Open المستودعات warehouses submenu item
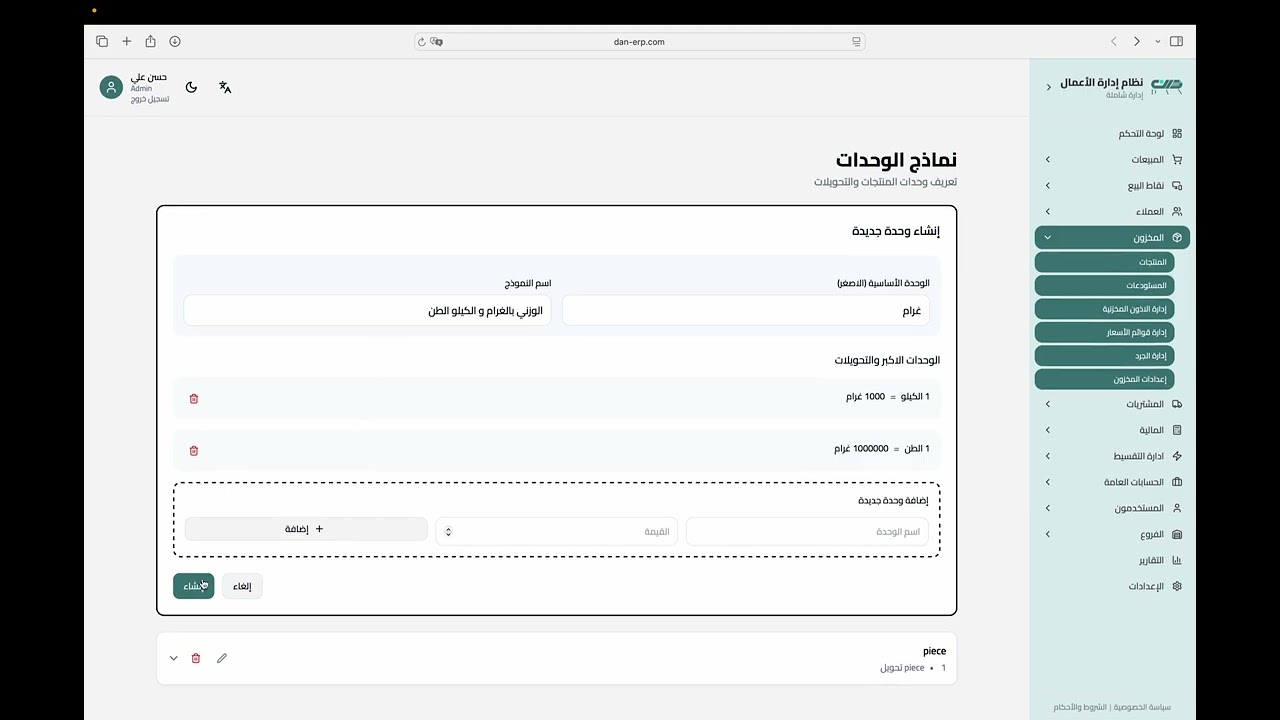This screenshot has width=1280, height=720. [1104, 285]
